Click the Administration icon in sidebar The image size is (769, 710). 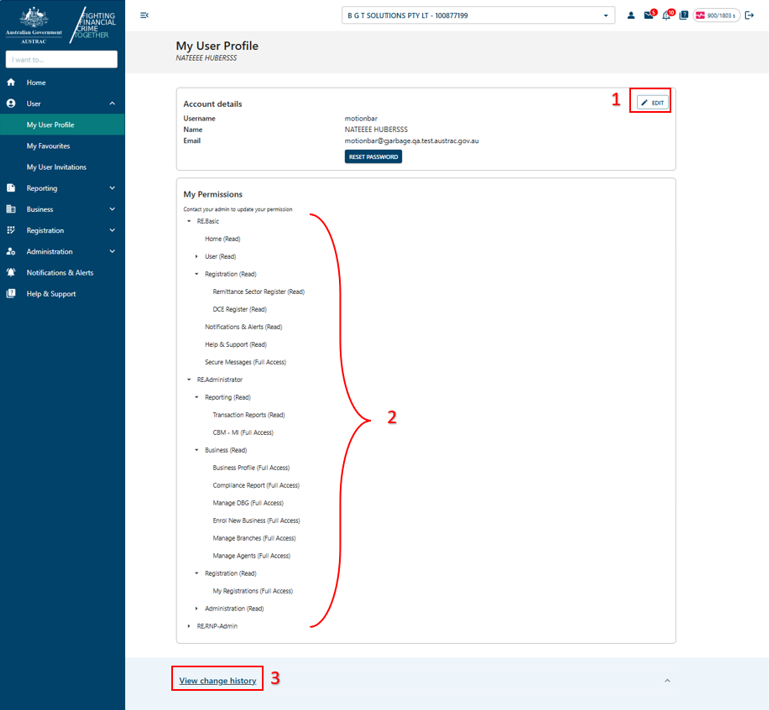point(11,251)
